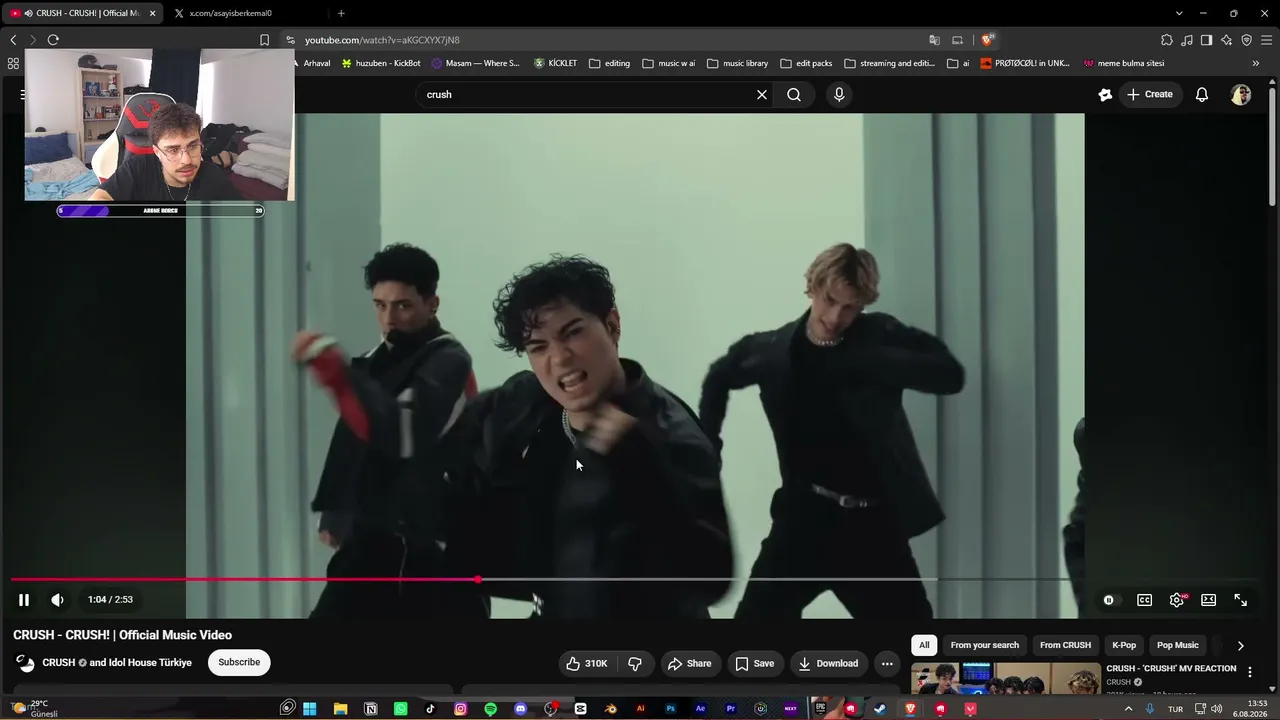
Task: Select the Pop Music chip
Action: pos(1177,645)
